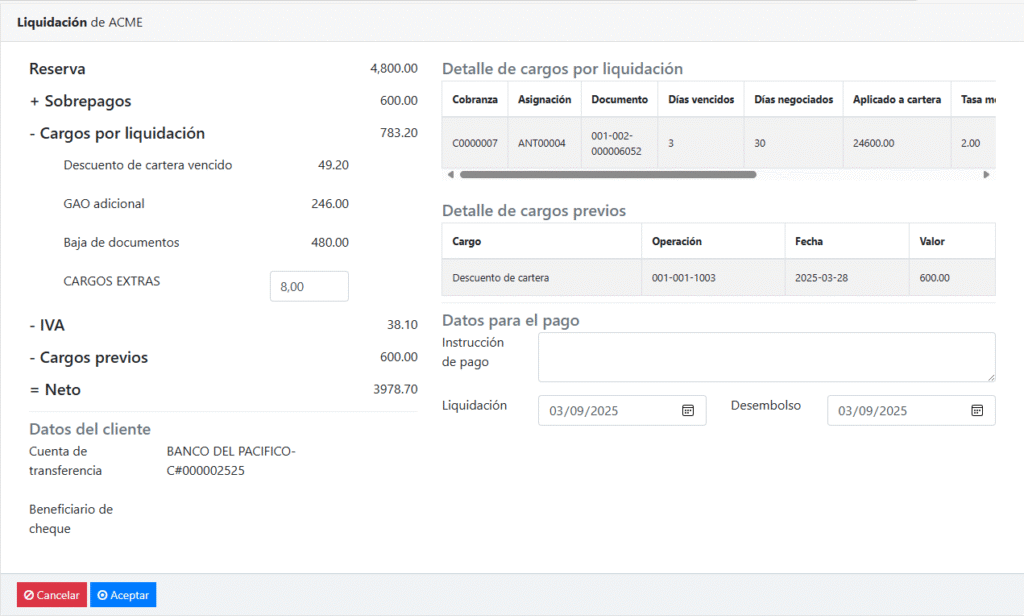Click document number 001-002-000006052 cell
The width and height of the screenshot is (1024, 616).
pos(616,143)
